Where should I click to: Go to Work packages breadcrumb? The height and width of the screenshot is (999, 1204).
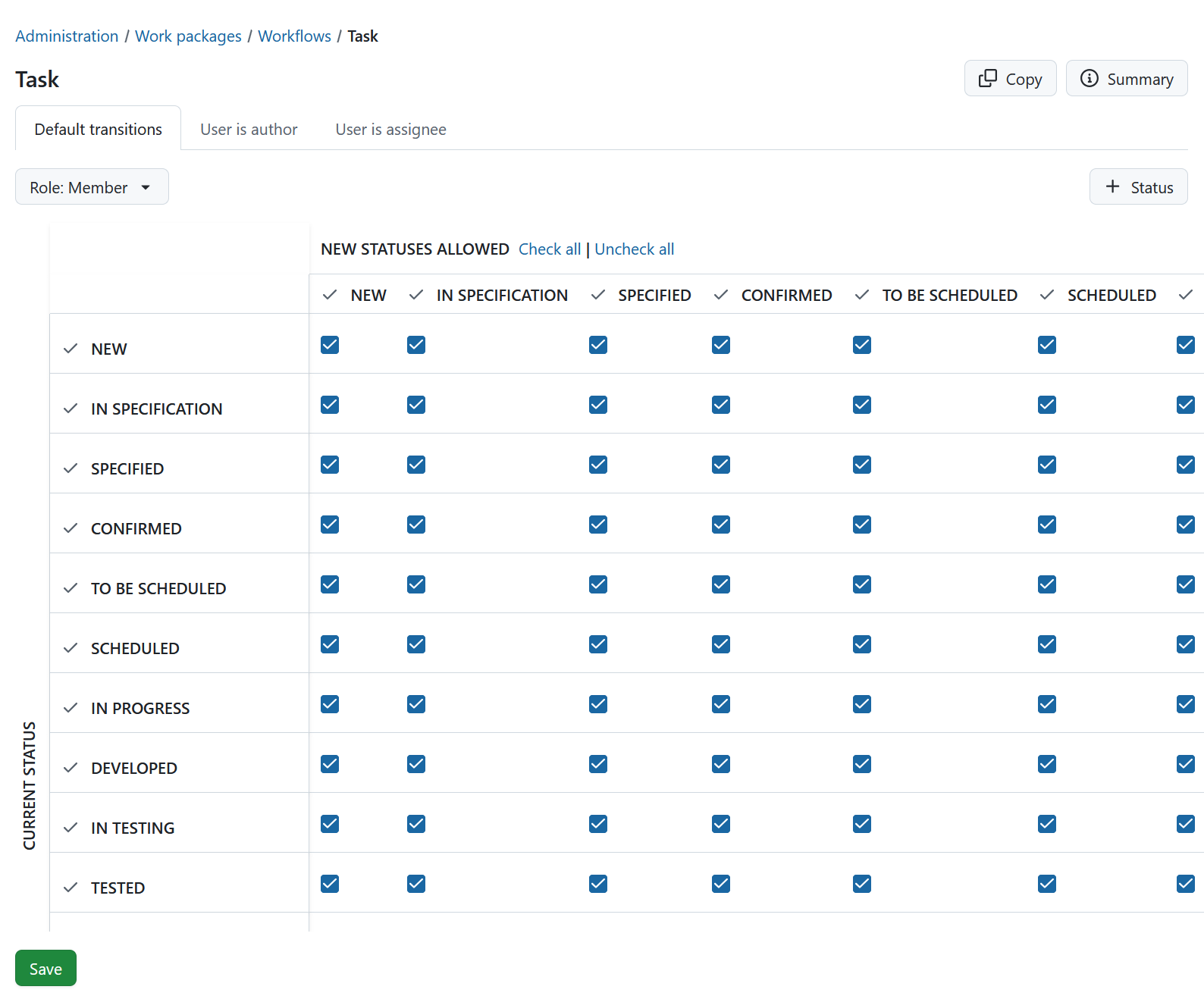tap(188, 36)
